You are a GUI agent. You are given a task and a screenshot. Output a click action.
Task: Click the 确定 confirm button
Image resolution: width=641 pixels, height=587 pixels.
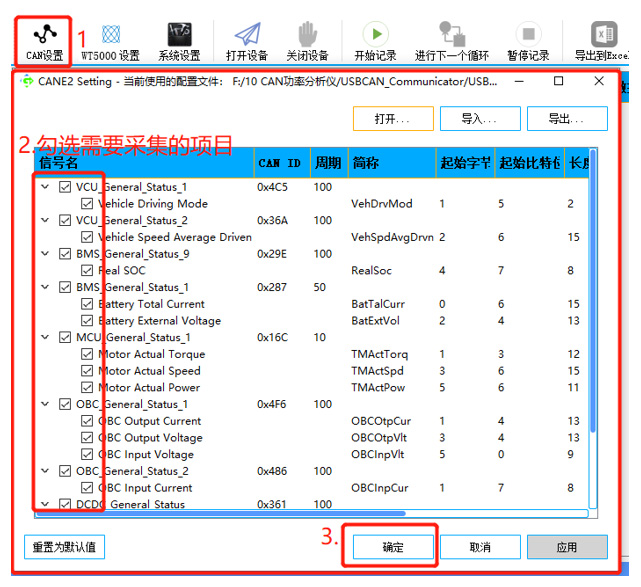393,548
